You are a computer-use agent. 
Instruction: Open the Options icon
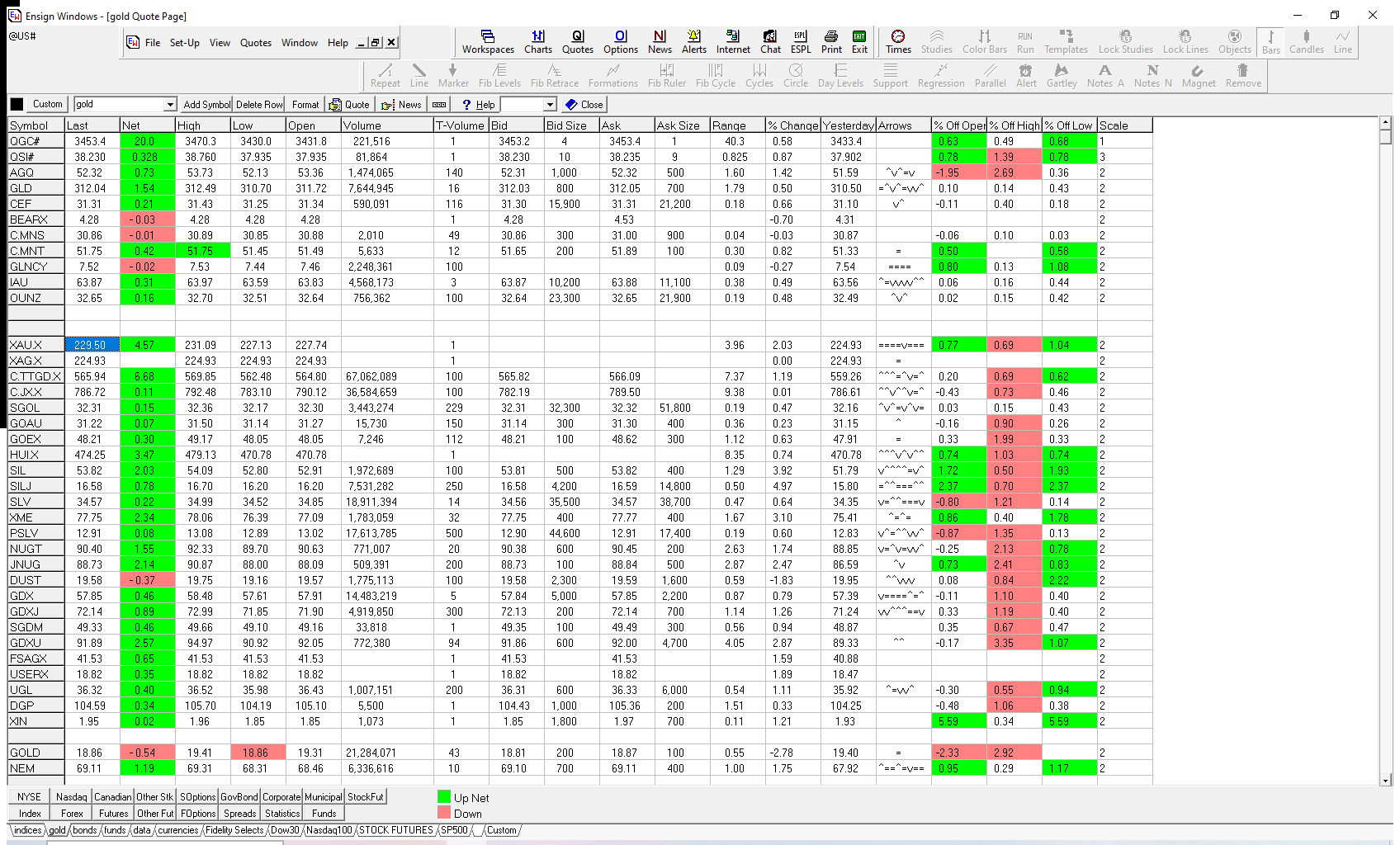[x=621, y=42]
